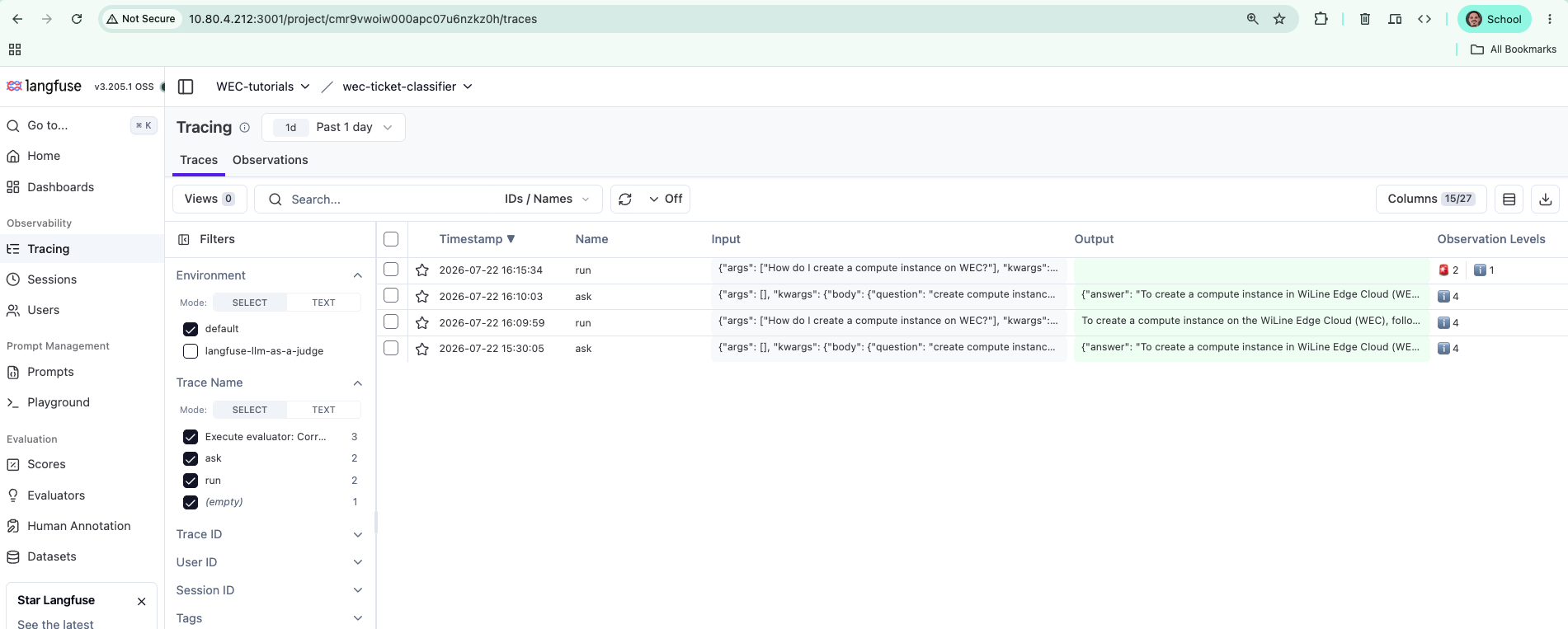Viewport: 1568px width, 629px height.
Task: Click the Tracing info icon
Action: click(x=244, y=127)
